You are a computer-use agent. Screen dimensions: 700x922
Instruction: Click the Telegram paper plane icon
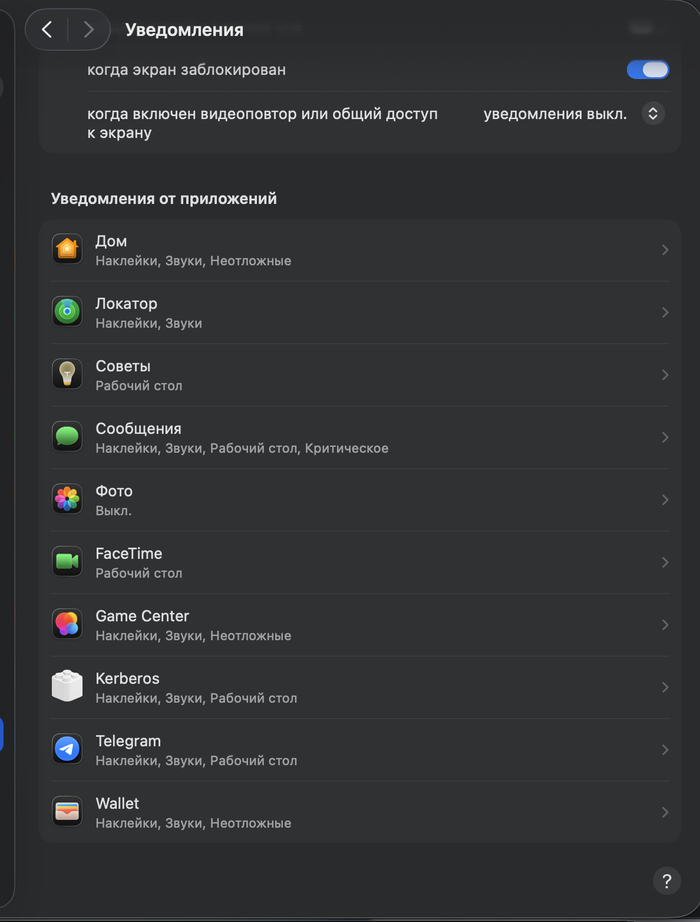[x=67, y=749]
